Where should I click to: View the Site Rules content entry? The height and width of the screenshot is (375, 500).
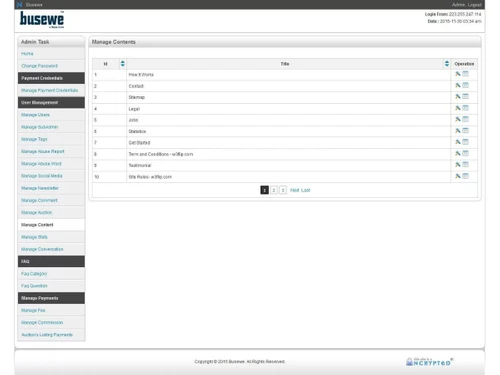click(x=465, y=176)
